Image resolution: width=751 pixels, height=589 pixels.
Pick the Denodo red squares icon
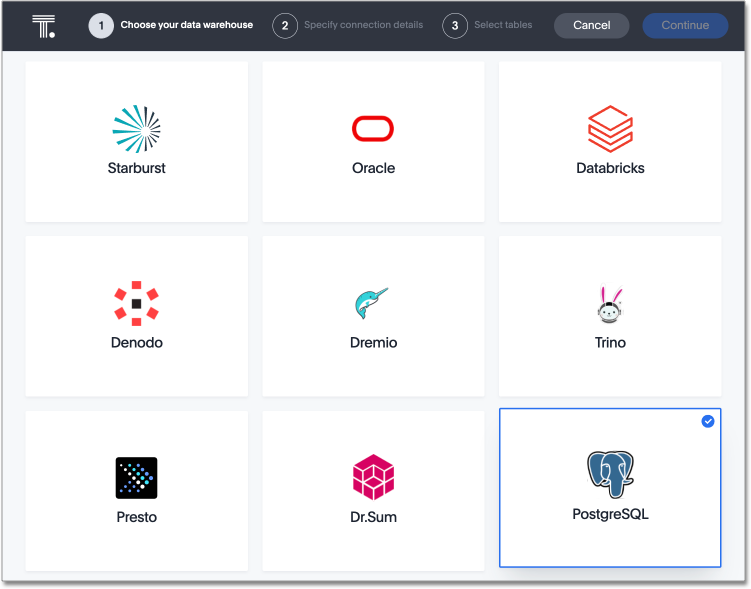[136, 303]
